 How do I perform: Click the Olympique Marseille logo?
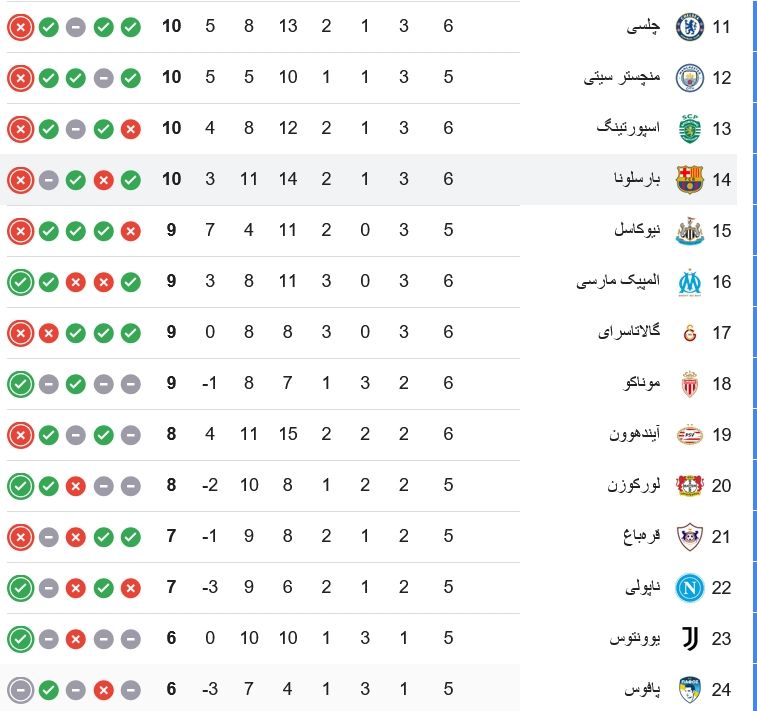tap(689, 282)
